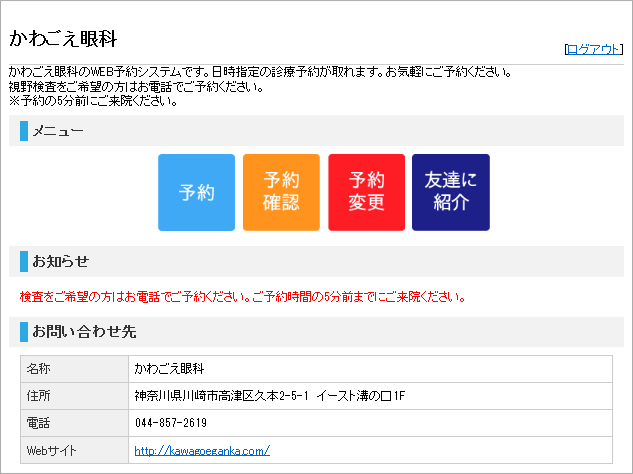633x474 pixels.
Task: Click the navy 友達に紹介 button
Action: pos(451,192)
